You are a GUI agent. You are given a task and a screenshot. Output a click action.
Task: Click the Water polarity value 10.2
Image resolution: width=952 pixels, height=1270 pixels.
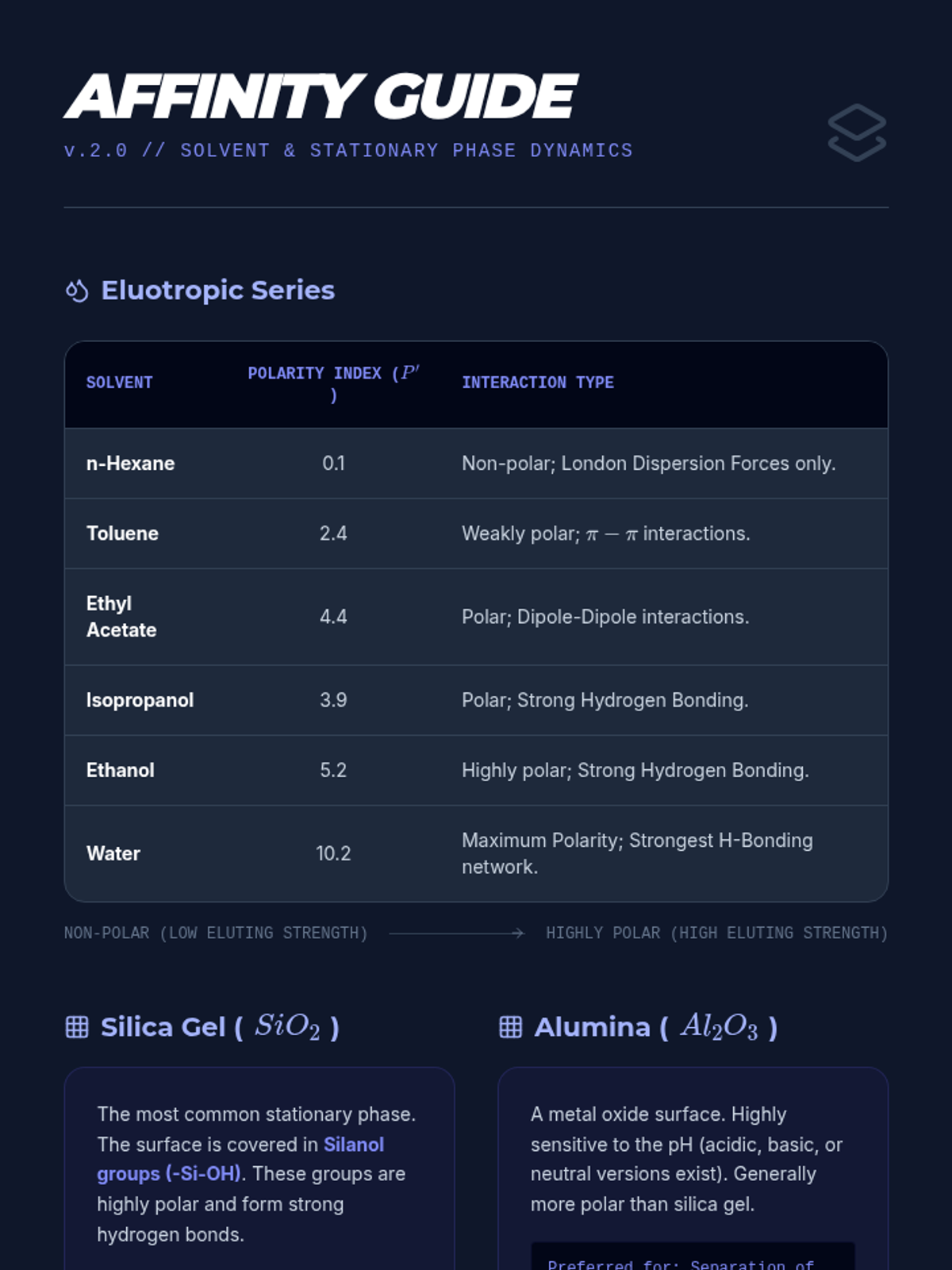click(333, 854)
